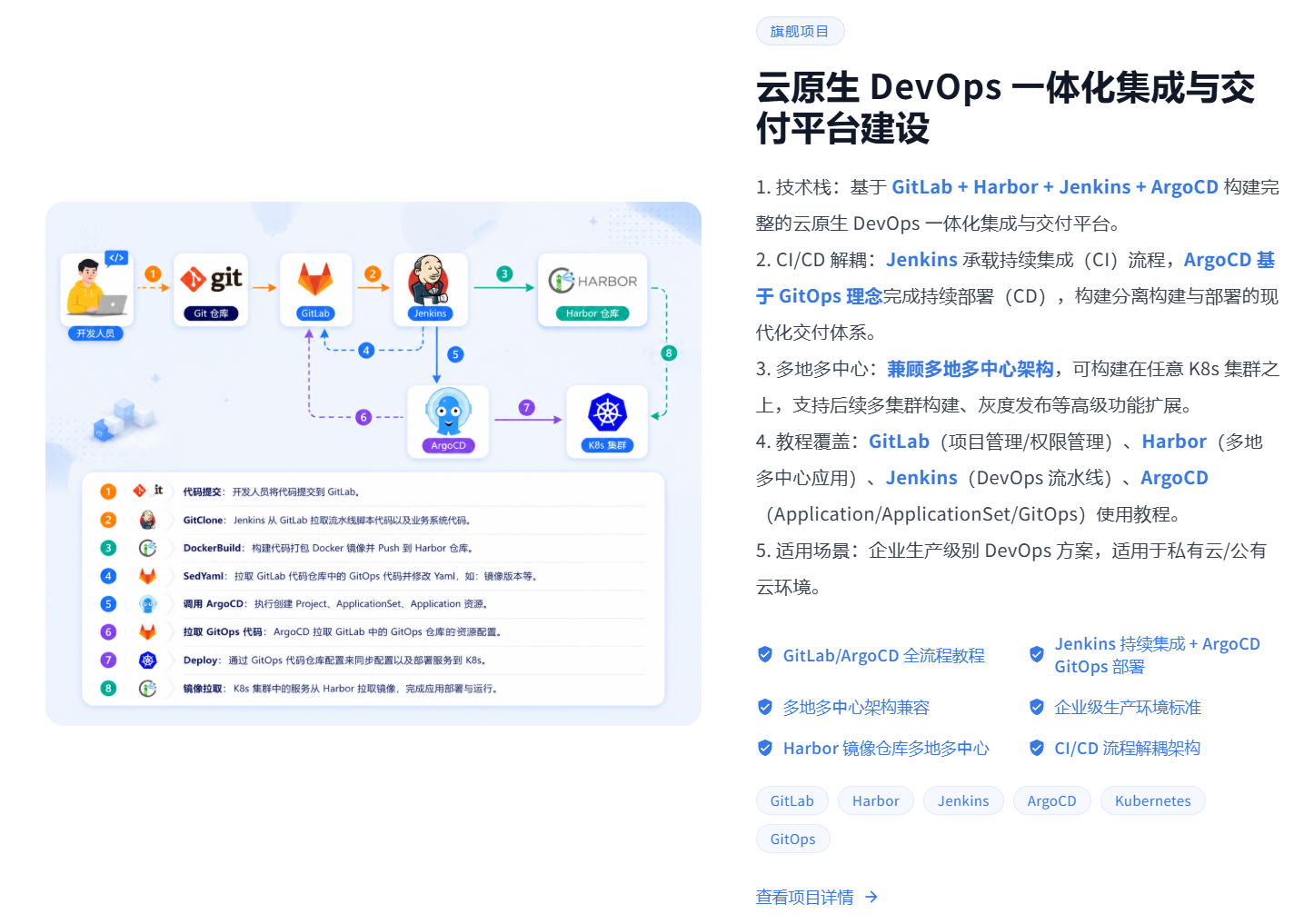Viewport: 1314px width, 924px height.
Task: Click the developer avatar labeled 开发人员
Action: click(x=96, y=287)
